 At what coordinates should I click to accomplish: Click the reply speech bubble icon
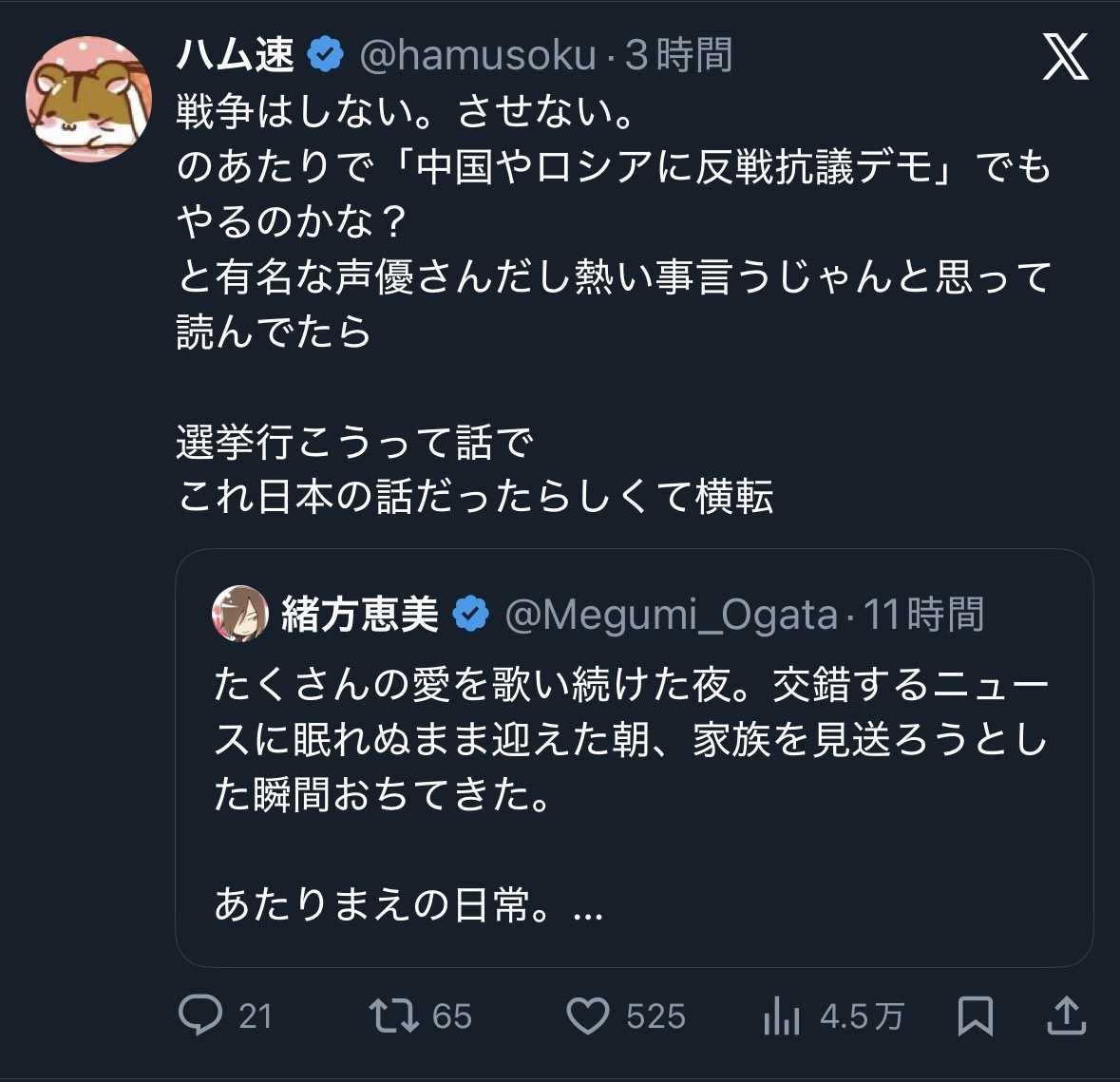point(200,1016)
